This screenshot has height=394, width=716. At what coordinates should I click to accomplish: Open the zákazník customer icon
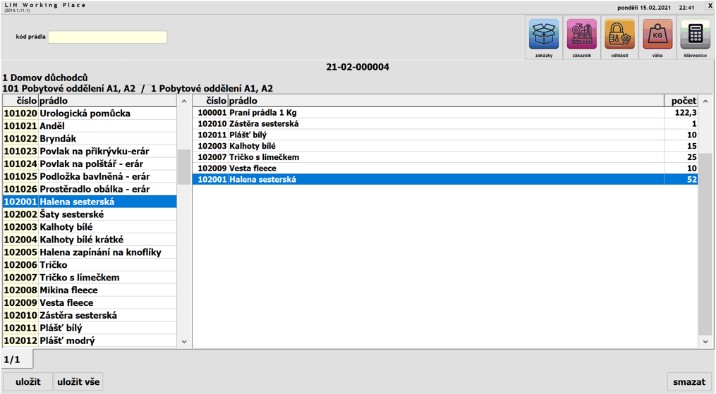tap(581, 34)
